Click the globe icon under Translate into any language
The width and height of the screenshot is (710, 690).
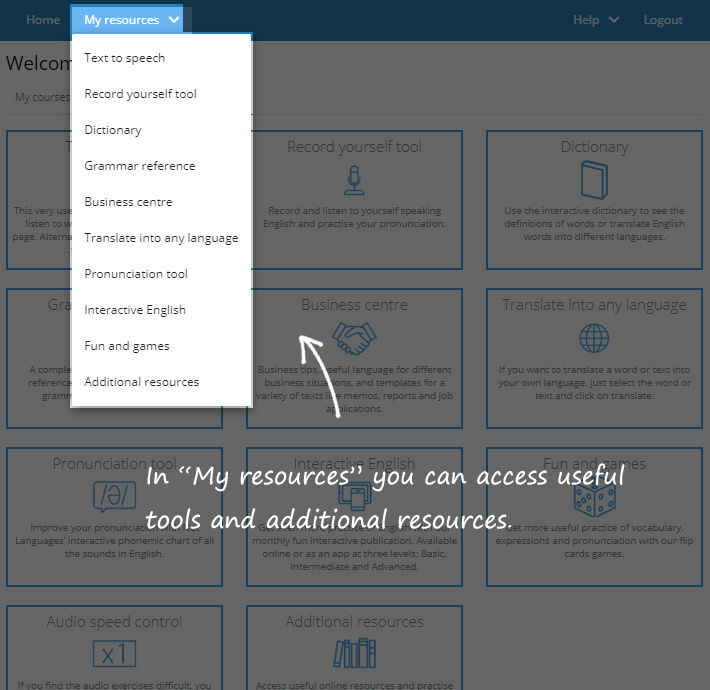[x=594, y=338]
